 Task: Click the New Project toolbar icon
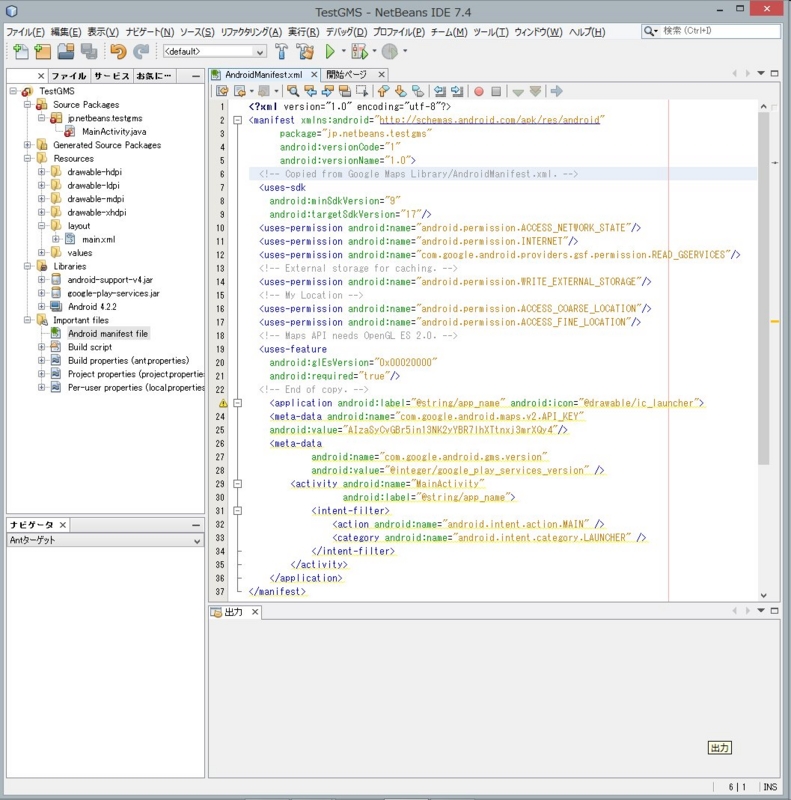43,51
